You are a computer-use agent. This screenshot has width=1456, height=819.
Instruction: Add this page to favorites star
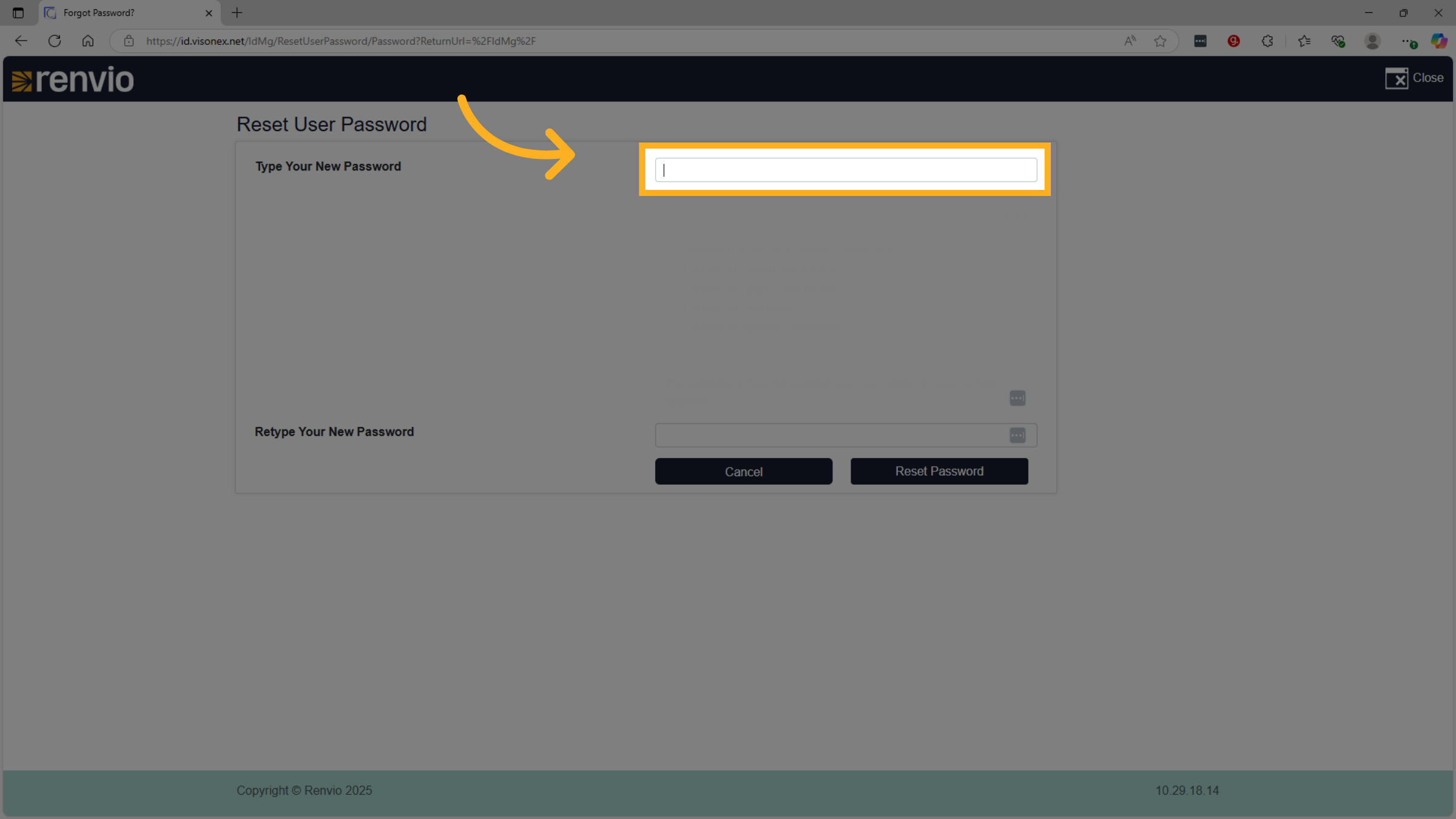pyautogui.click(x=1160, y=41)
